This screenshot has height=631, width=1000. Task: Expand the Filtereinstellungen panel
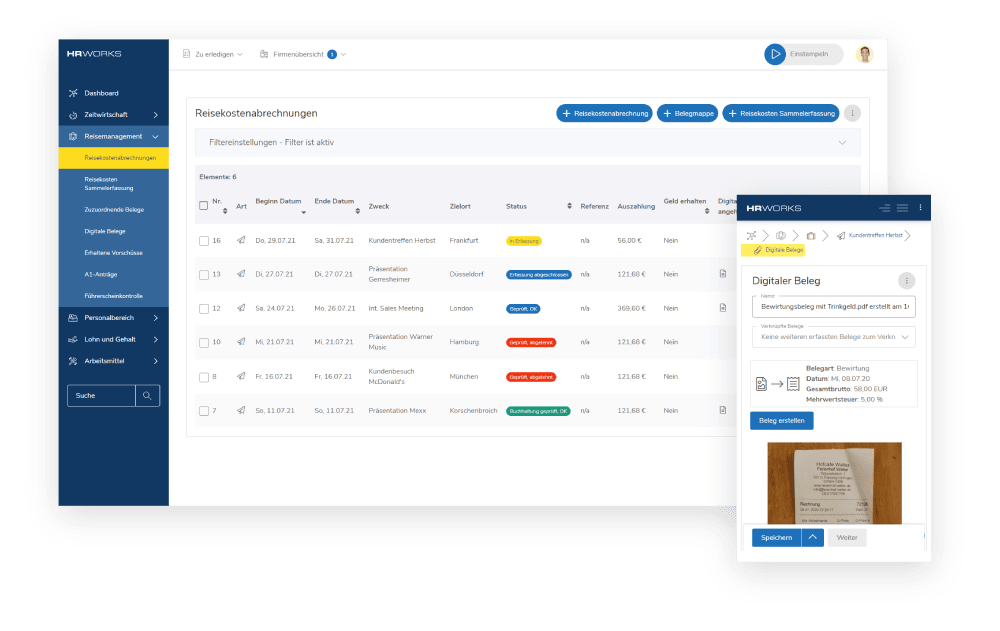click(843, 143)
